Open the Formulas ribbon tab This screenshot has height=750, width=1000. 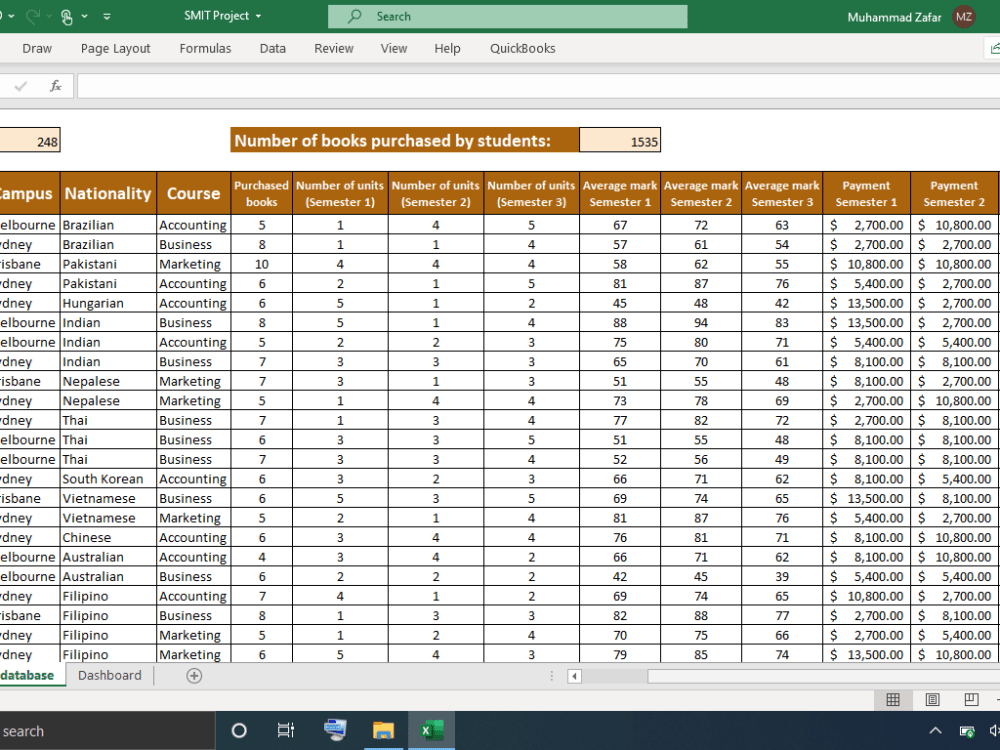205,48
